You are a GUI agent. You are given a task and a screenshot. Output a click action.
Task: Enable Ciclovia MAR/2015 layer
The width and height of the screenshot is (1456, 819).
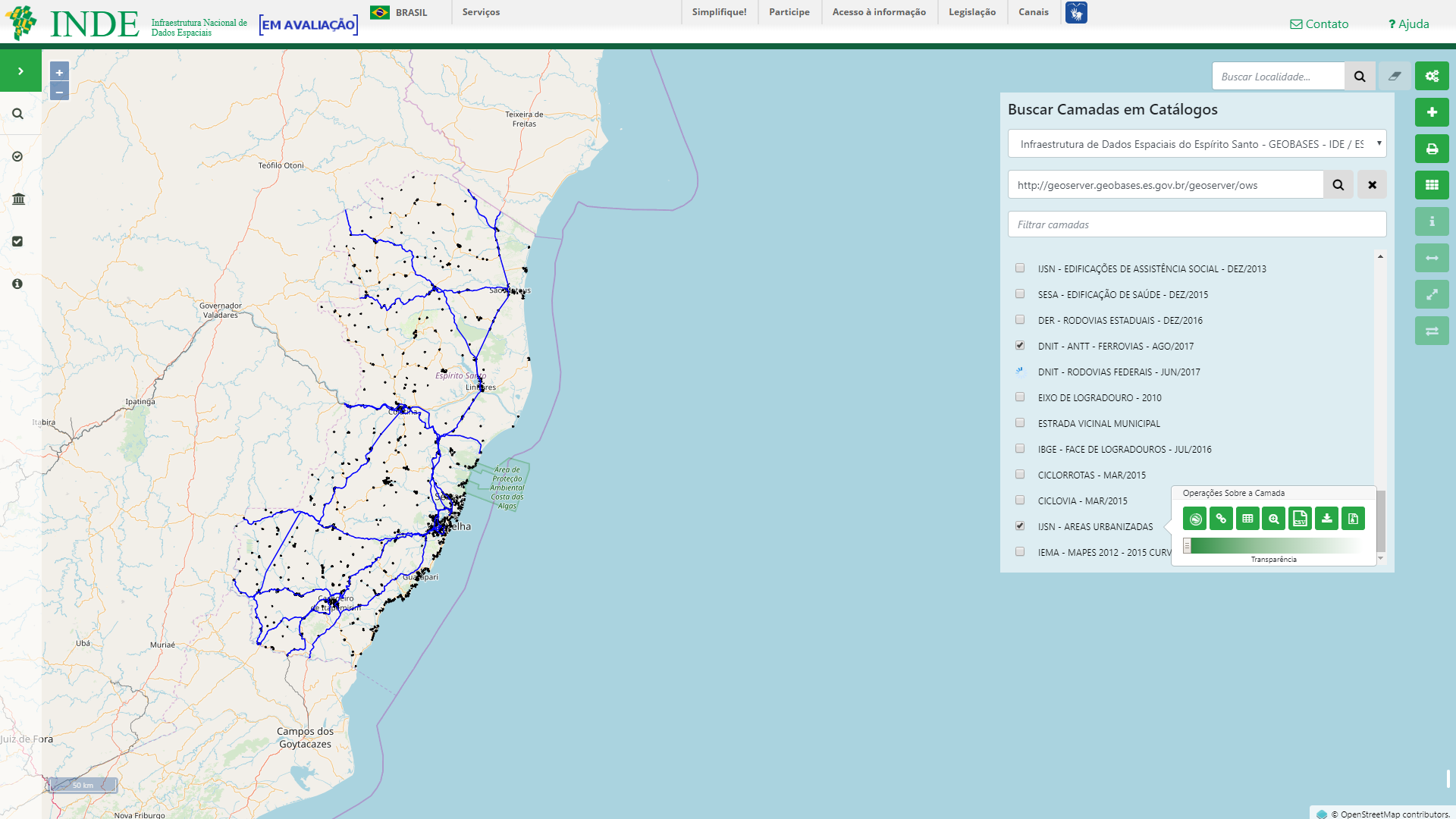pyautogui.click(x=1020, y=500)
